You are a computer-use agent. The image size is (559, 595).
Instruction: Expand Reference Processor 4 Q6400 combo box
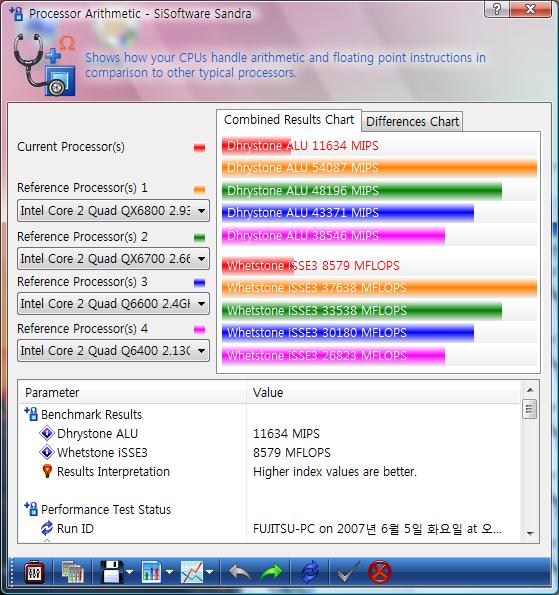coord(113,350)
